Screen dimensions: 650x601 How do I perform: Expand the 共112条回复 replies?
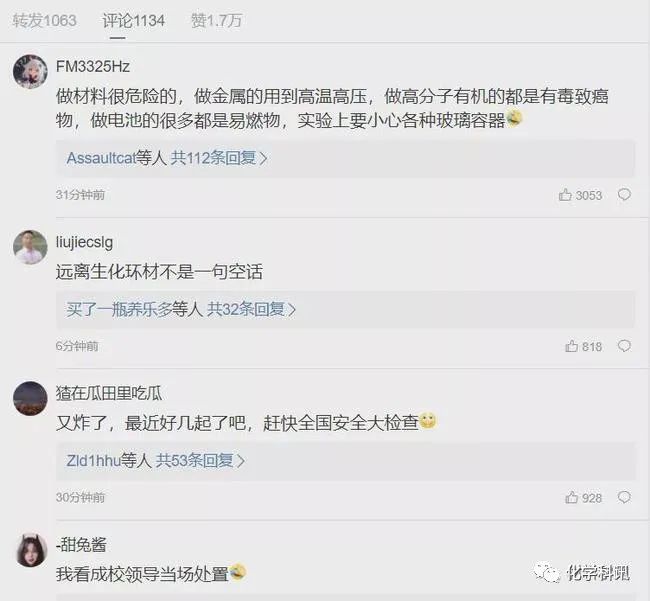click(219, 158)
